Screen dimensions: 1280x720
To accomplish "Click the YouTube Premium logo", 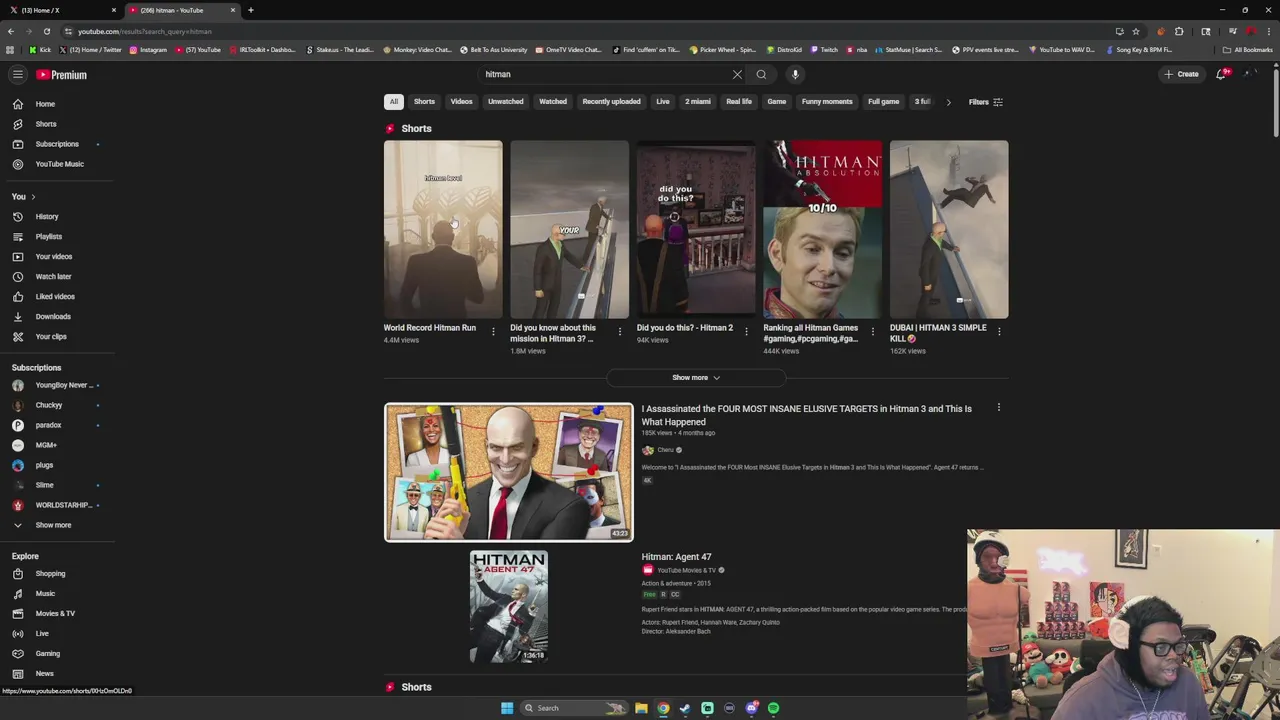I will (x=62, y=75).
